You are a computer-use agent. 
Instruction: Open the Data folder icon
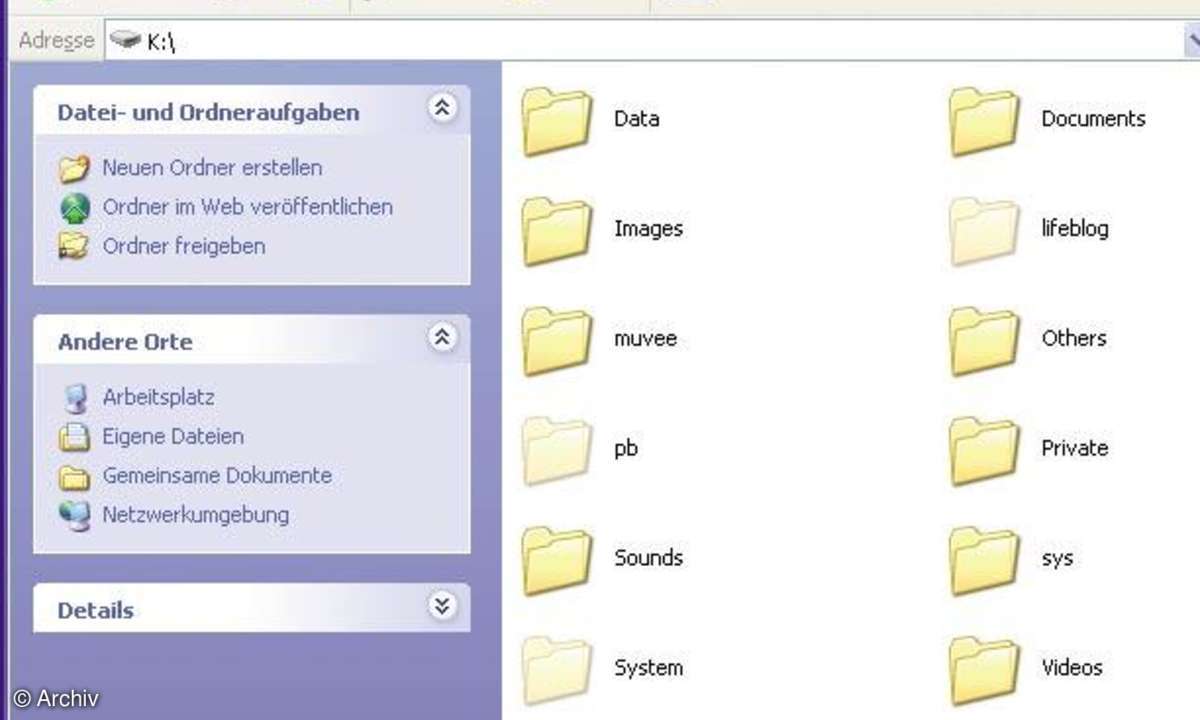(558, 121)
